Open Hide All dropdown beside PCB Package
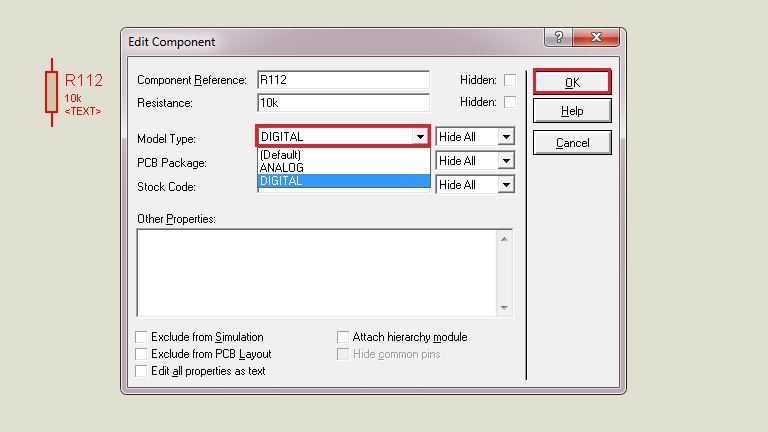Viewport: 768px width, 432px height. (506, 161)
